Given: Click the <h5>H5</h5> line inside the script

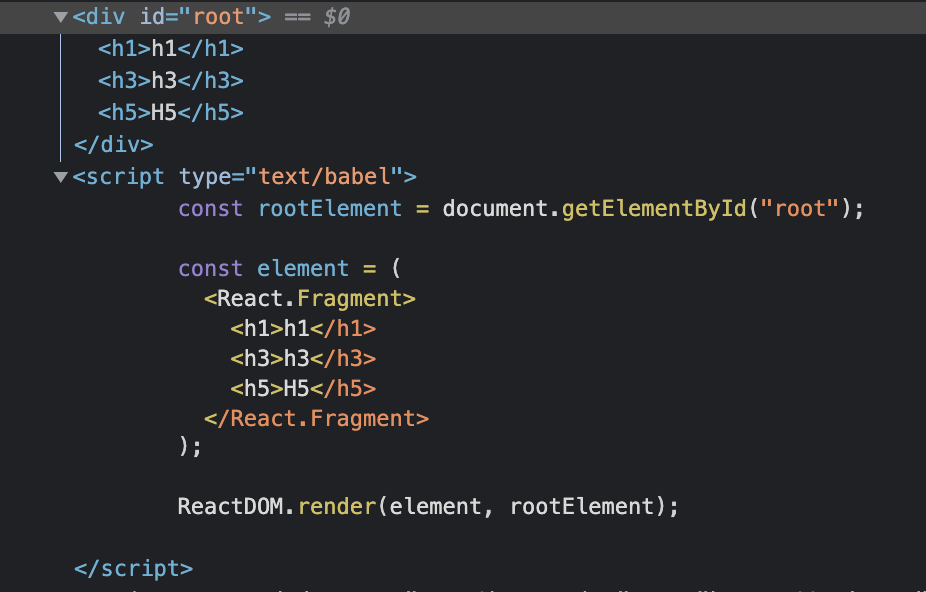Looking at the screenshot, I should pyautogui.click(x=303, y=389).
